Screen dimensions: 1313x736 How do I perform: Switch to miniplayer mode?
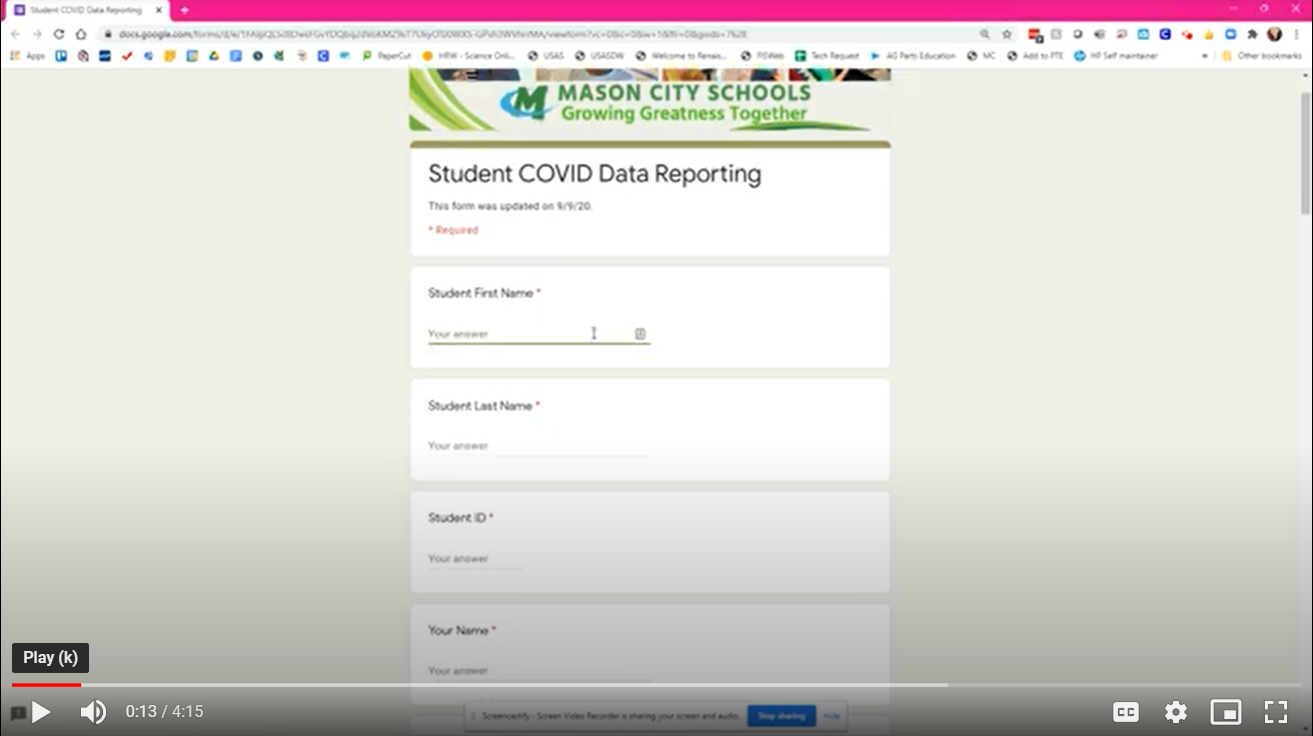point(1226,712)
